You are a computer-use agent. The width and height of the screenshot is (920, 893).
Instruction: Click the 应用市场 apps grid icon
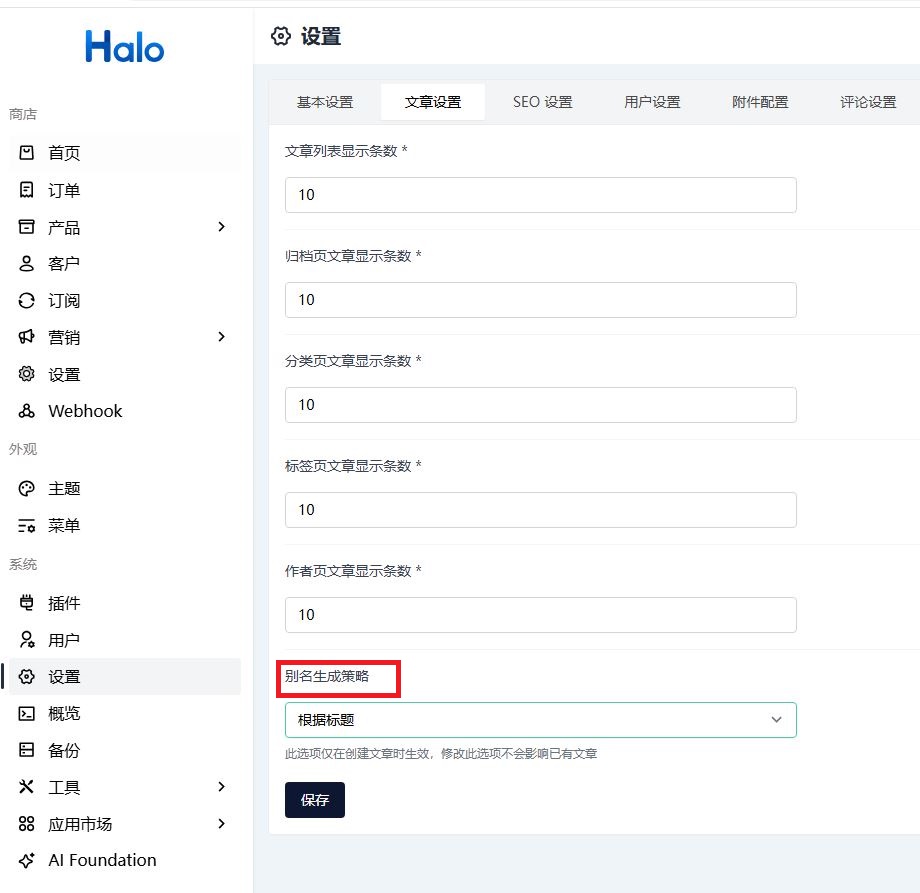point(26,824)
